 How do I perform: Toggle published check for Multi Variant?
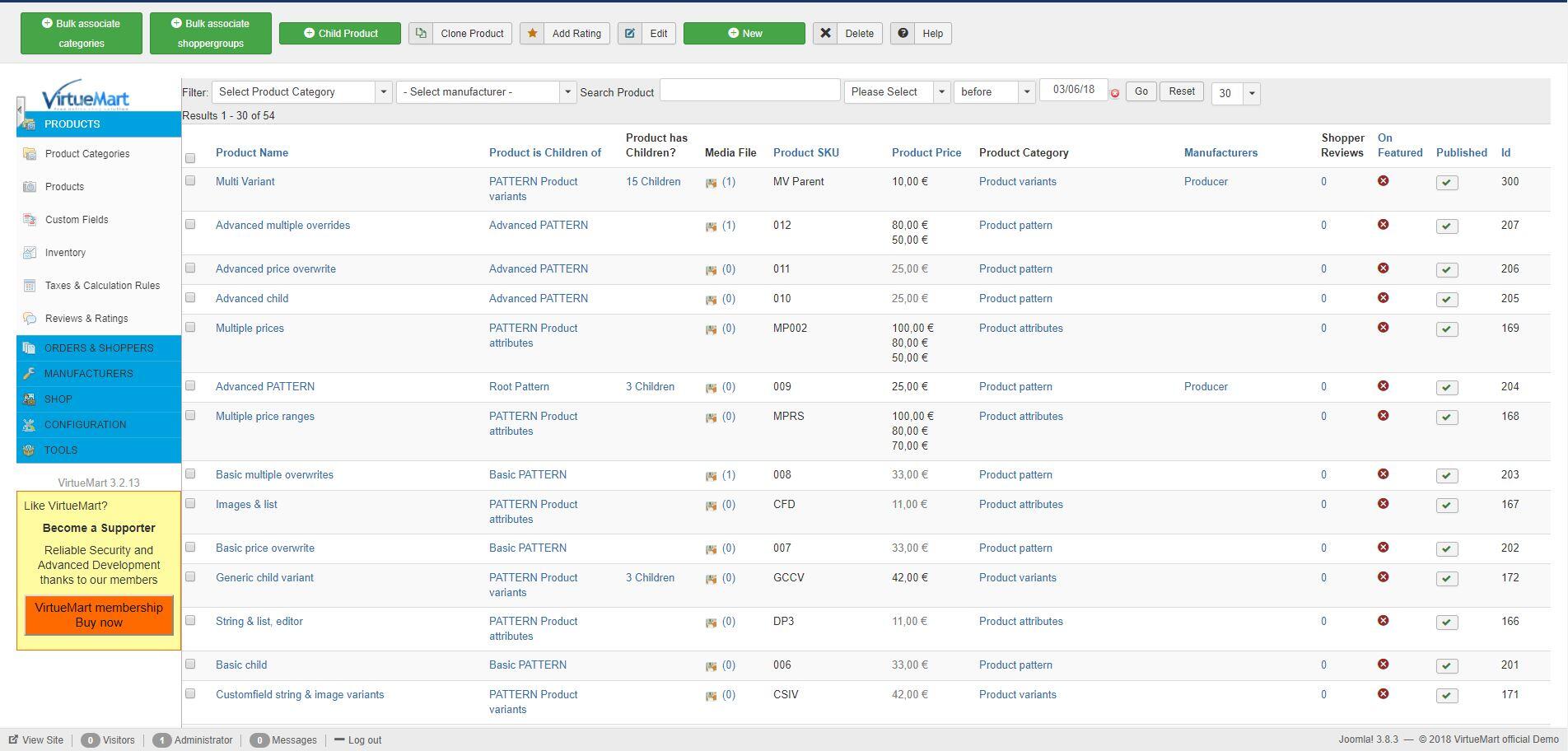tap(1447, 183)
